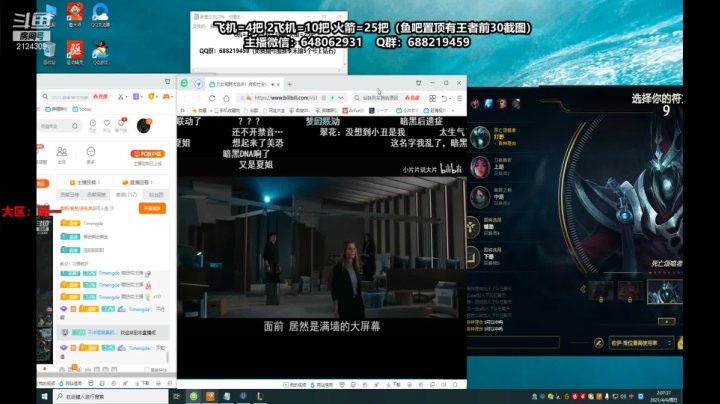This screenshot has width=720, height=404.
Task: Open the Yooup bookmark in Douyu browser
Action: coord(83,109)
